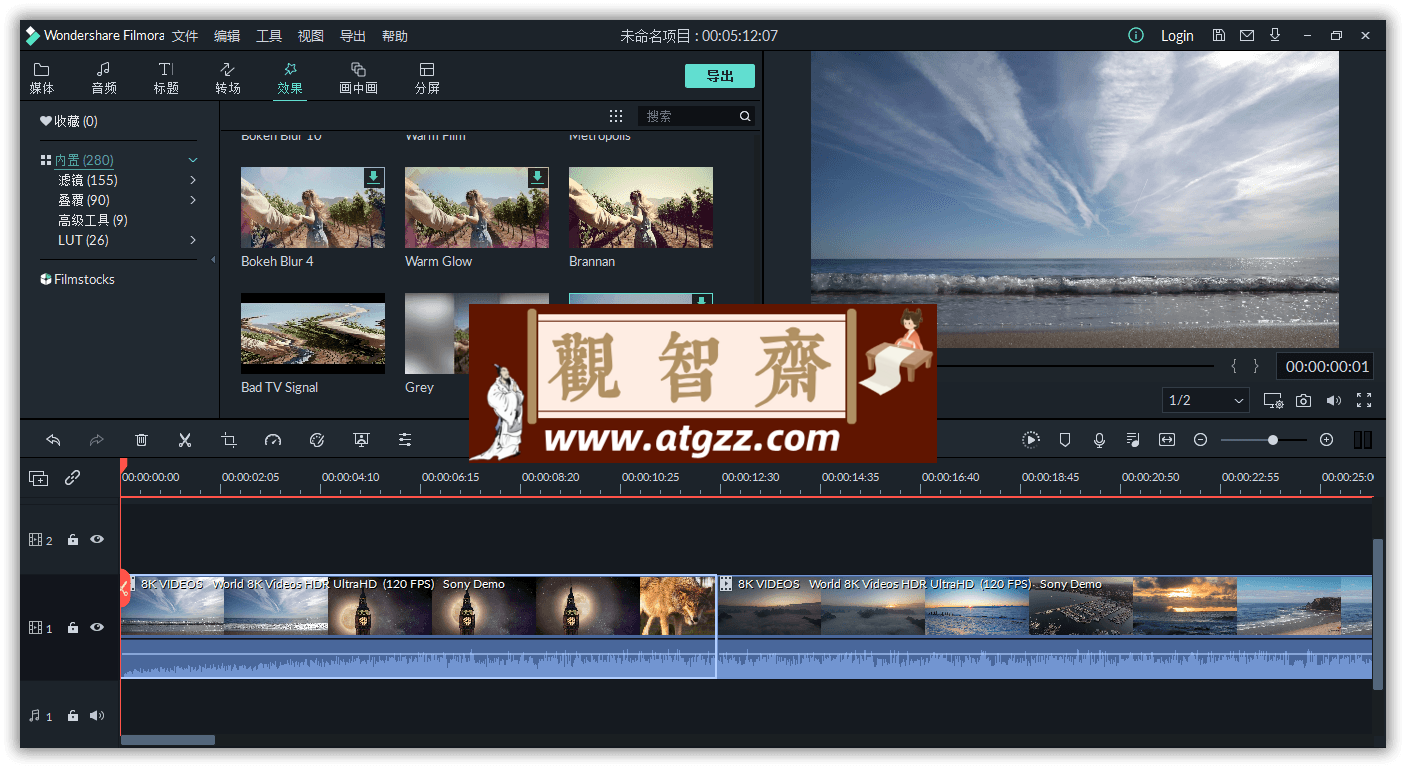The image size is (1406, 768).
Task: Collapse the category sidebar with arrow handle
Action: click(x=213, y=260)
